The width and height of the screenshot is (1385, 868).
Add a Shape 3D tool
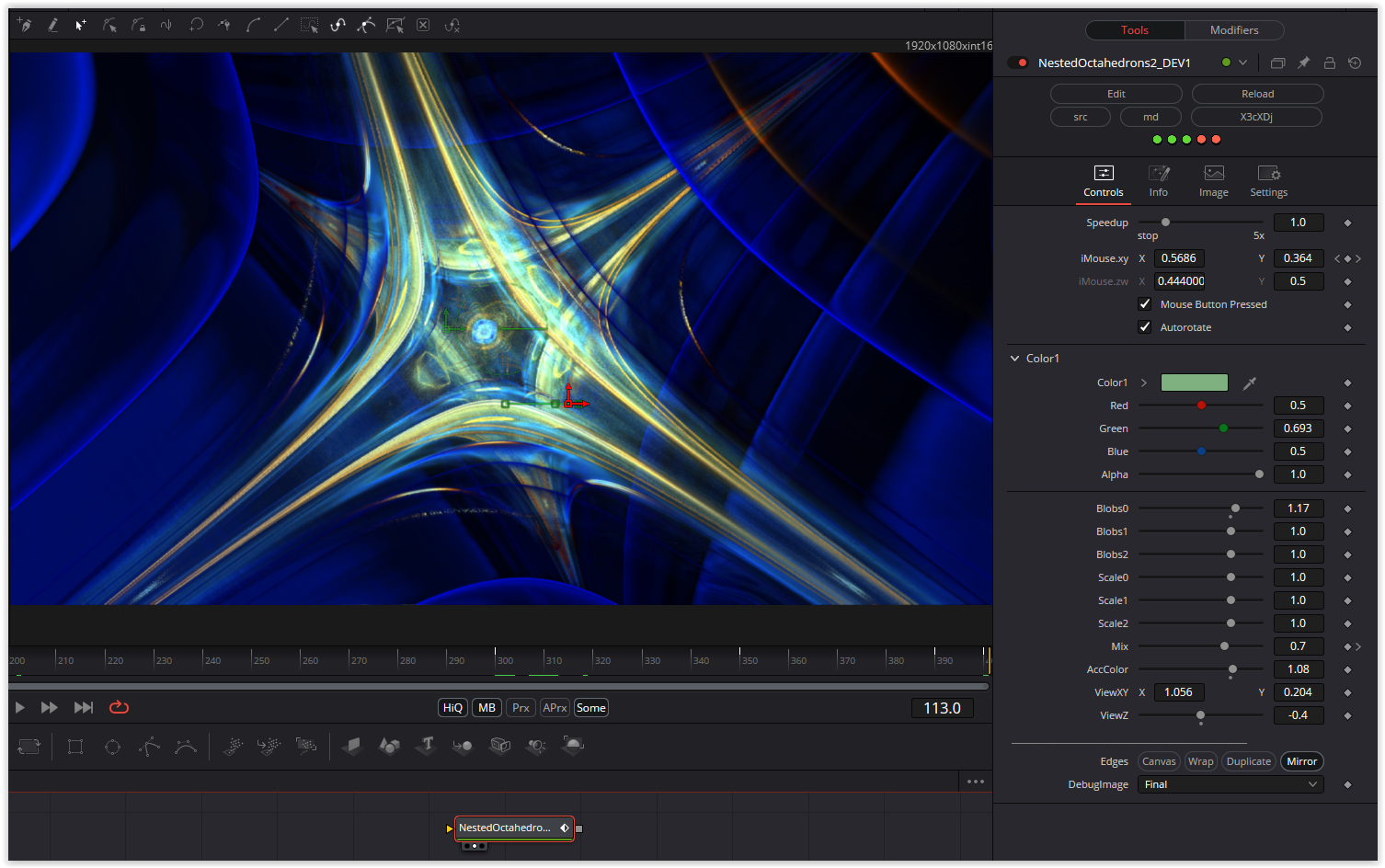(x=389, y=746)
